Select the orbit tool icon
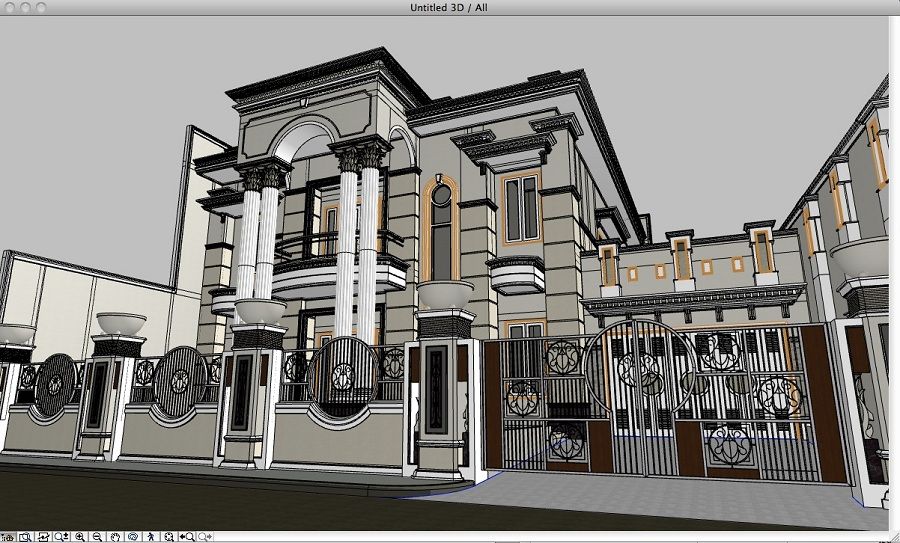This screenshot has height=543, width=900. 133,537
